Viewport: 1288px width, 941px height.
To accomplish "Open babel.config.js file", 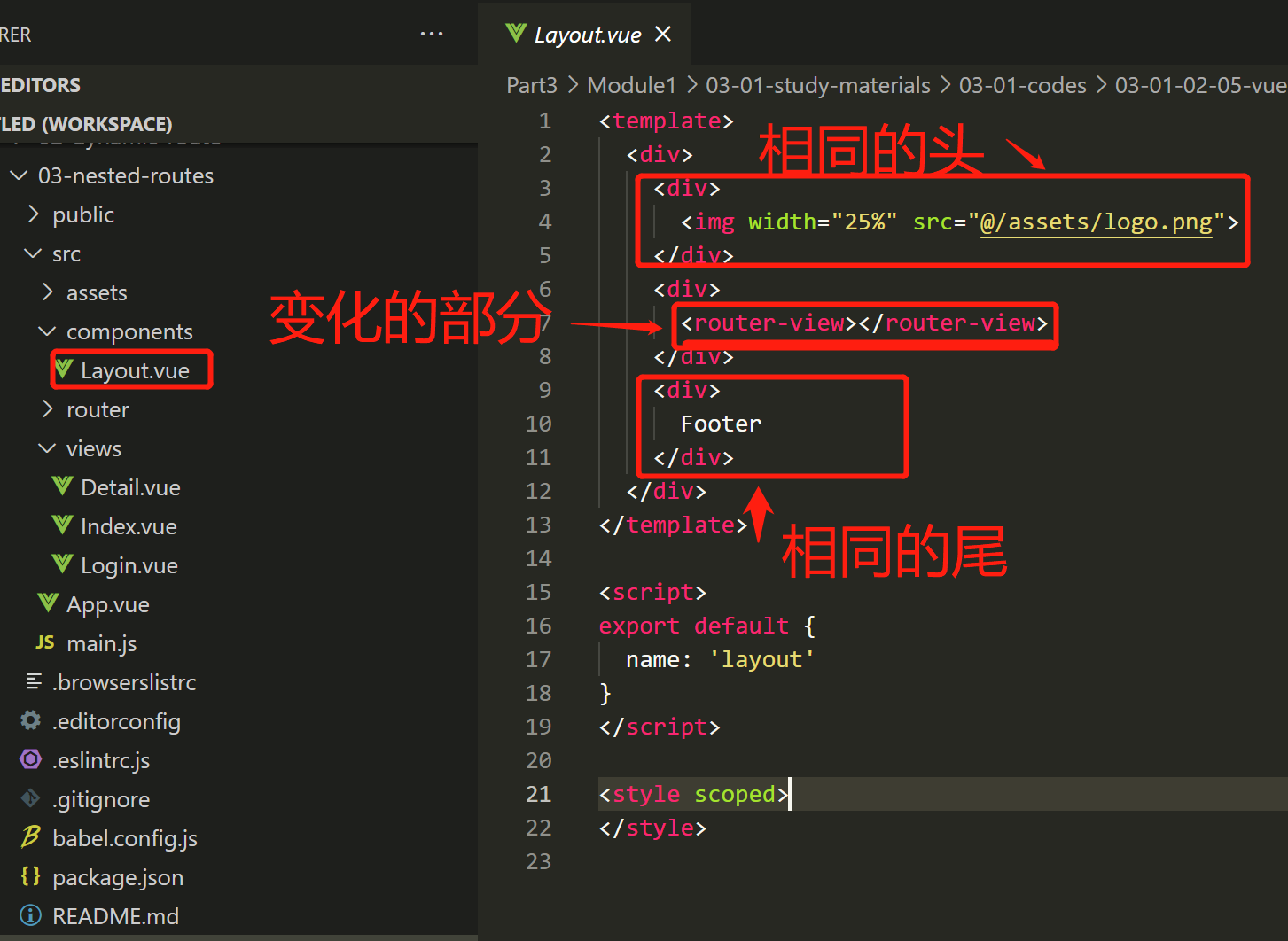I will coord(125,838).
